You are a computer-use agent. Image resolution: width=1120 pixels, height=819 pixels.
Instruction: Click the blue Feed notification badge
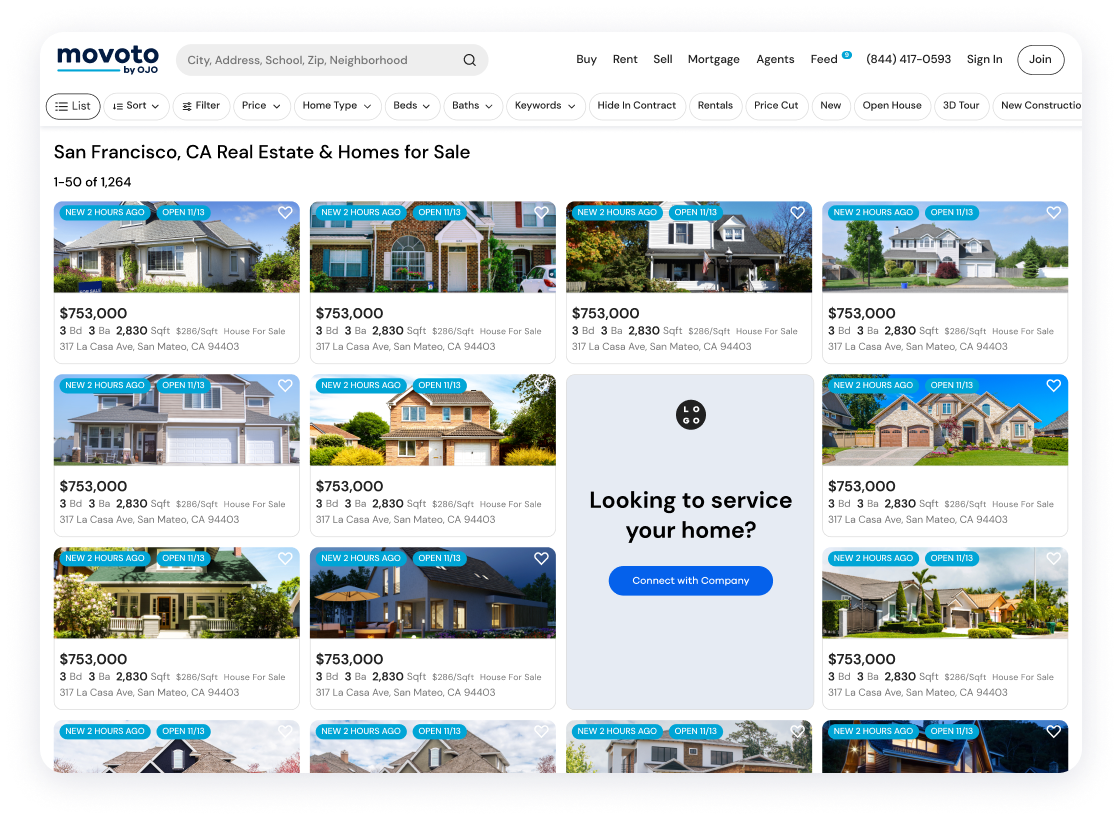(846, 55)
